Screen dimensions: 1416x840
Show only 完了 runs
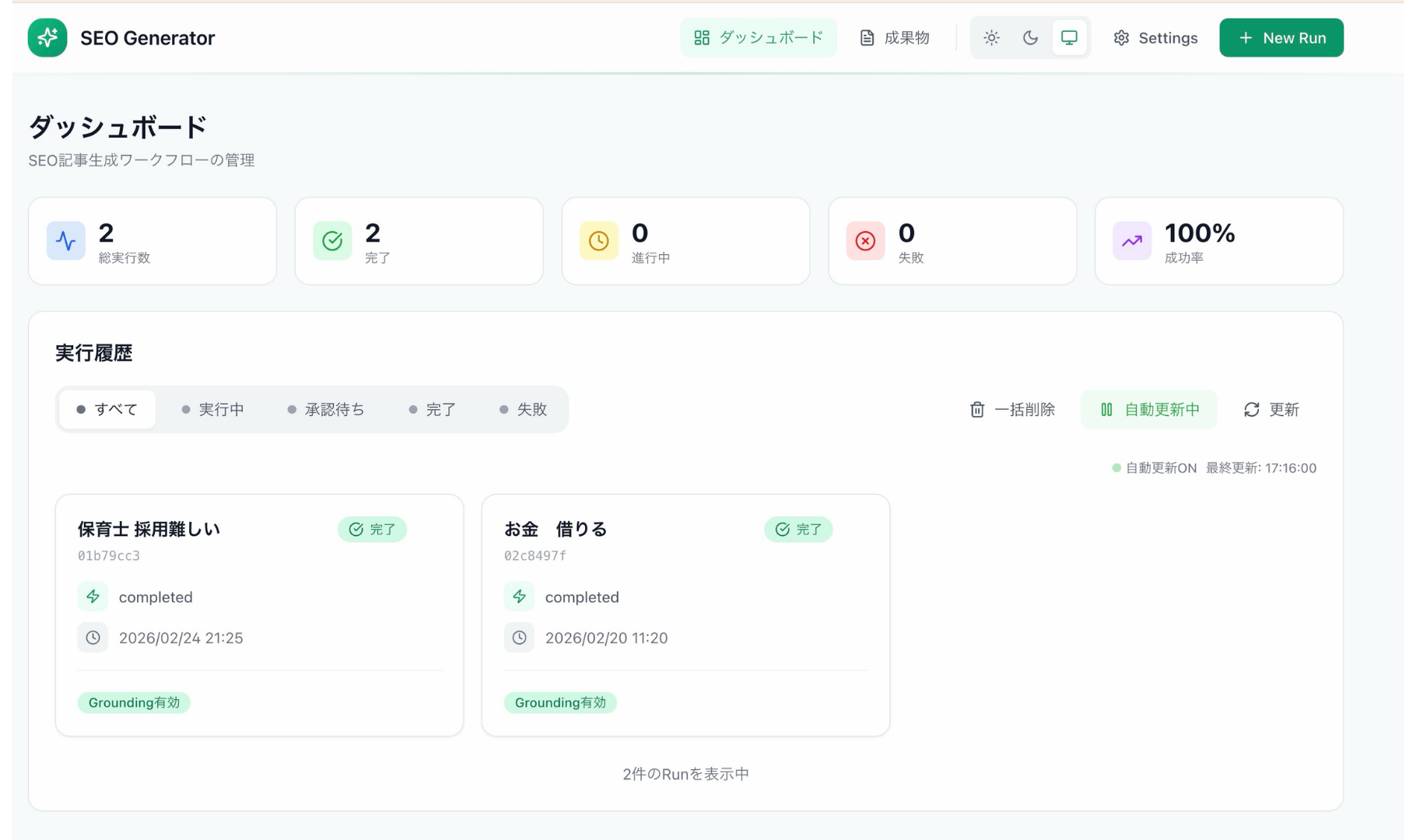[x=433, y=409]
